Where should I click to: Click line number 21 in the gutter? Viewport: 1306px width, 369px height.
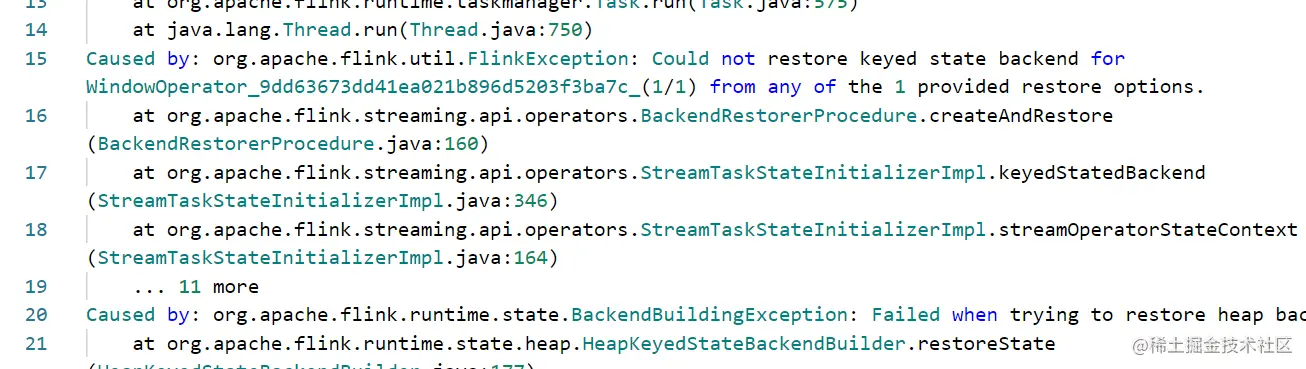pos(36,344)
